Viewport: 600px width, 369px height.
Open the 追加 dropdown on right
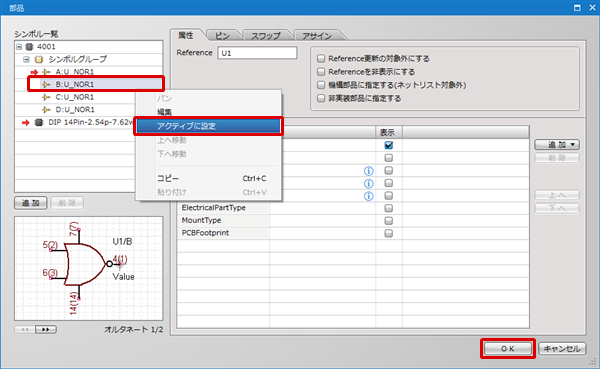tap(557, 145)
